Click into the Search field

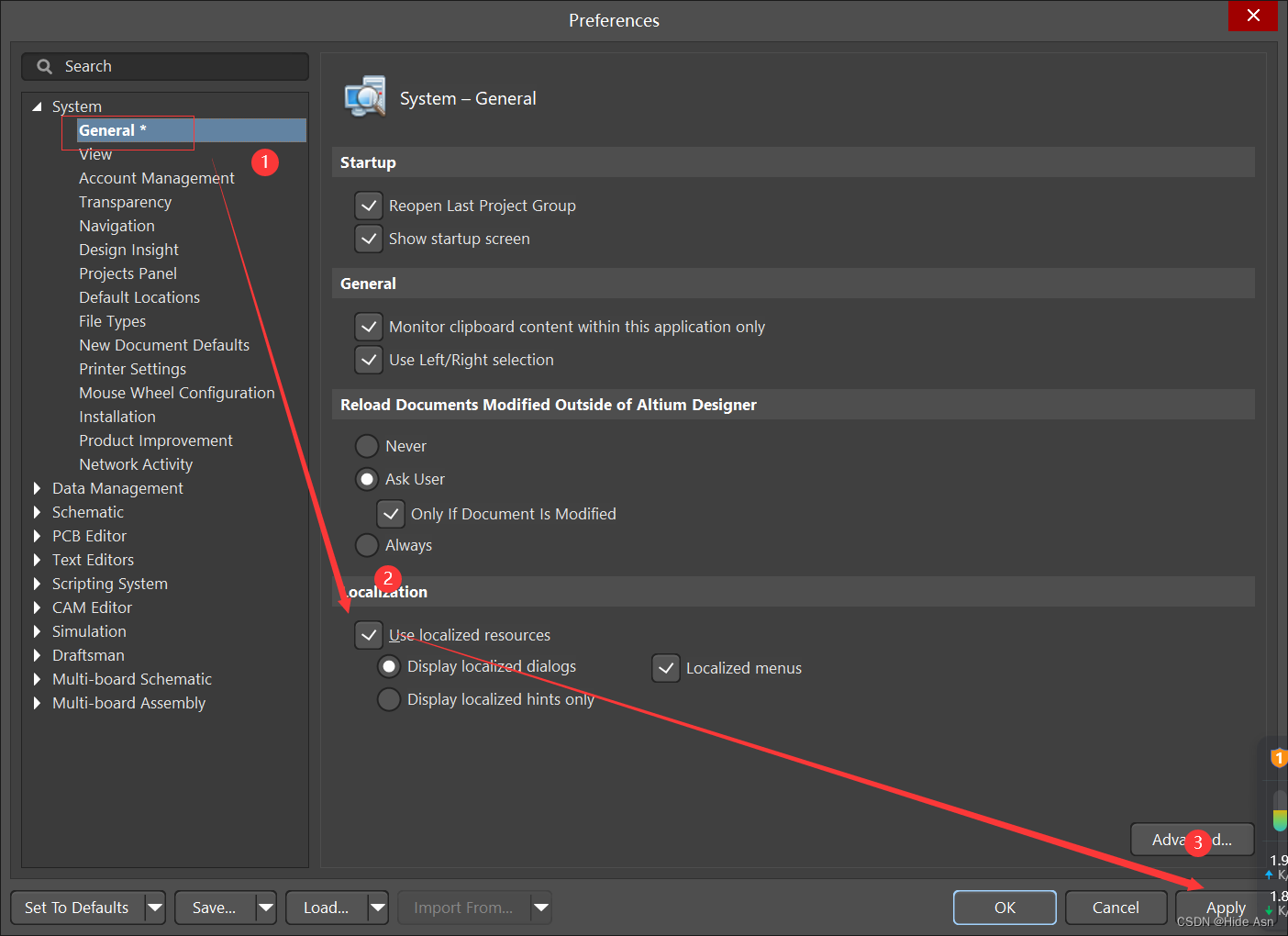(165, 66)
